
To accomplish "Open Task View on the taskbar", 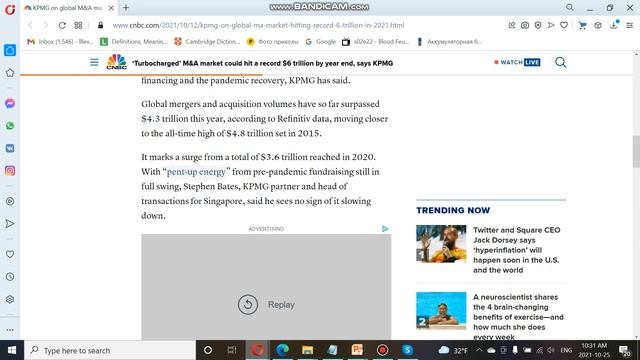I will pyautogui.click(x=232, y=350).
